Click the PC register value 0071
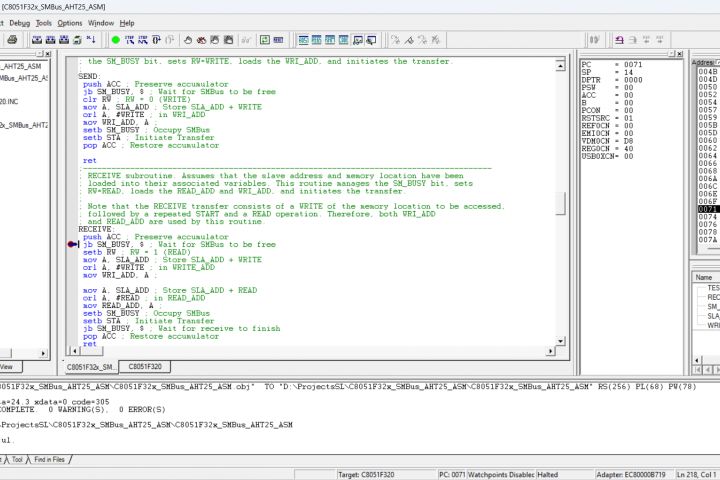720x480 pixels. point(633,65)
